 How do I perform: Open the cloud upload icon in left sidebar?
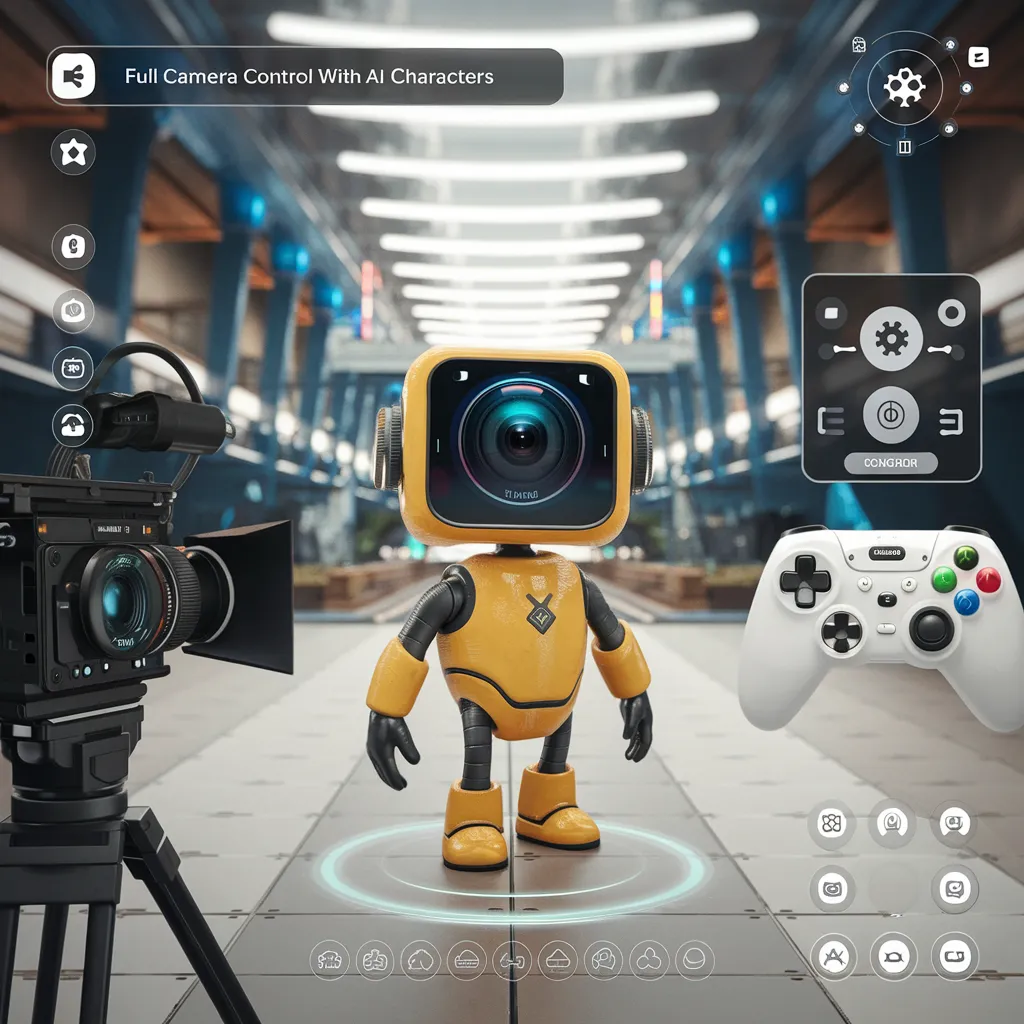click(x=73, y=424)
